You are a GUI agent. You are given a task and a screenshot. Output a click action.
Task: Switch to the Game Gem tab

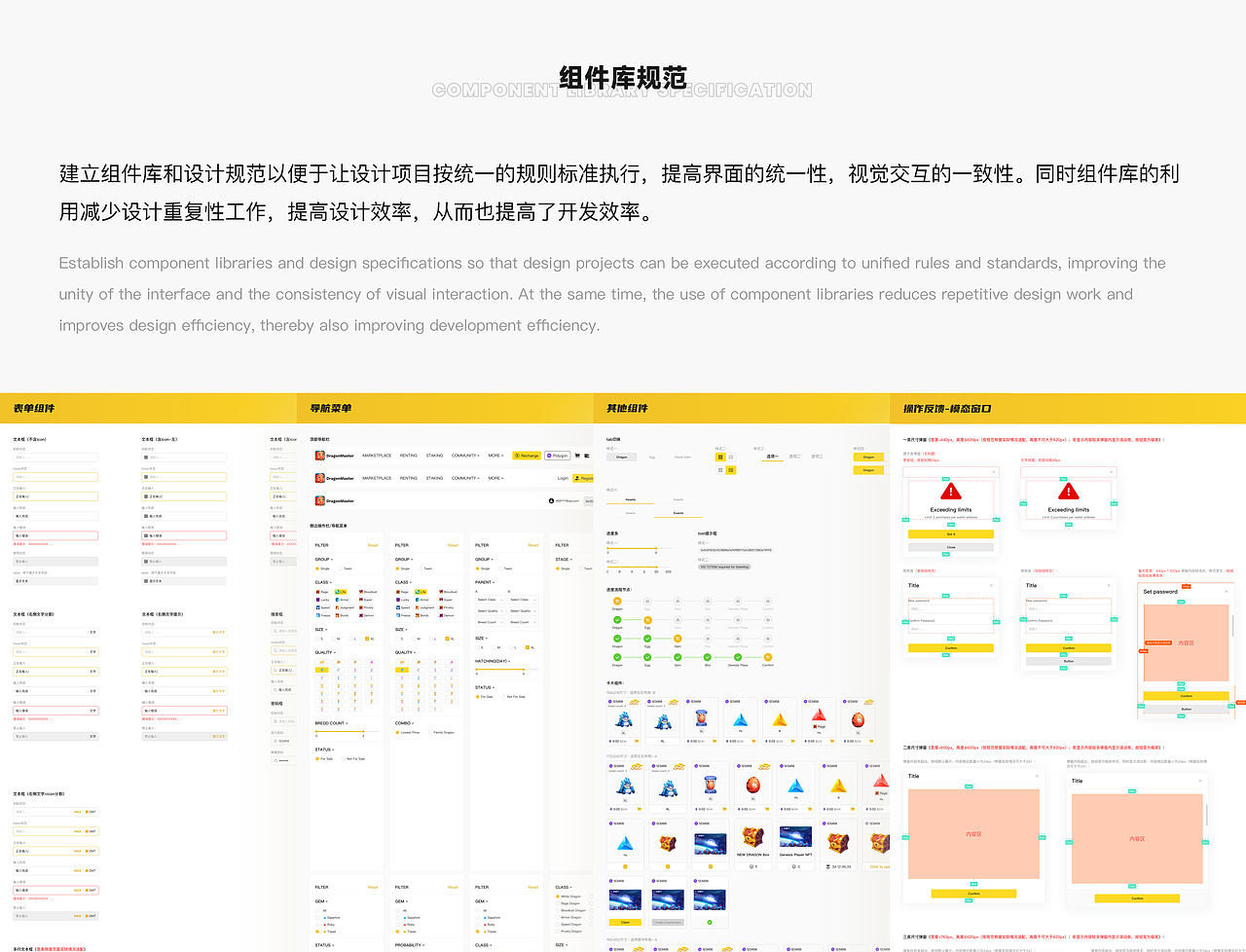tap(682, 458)
